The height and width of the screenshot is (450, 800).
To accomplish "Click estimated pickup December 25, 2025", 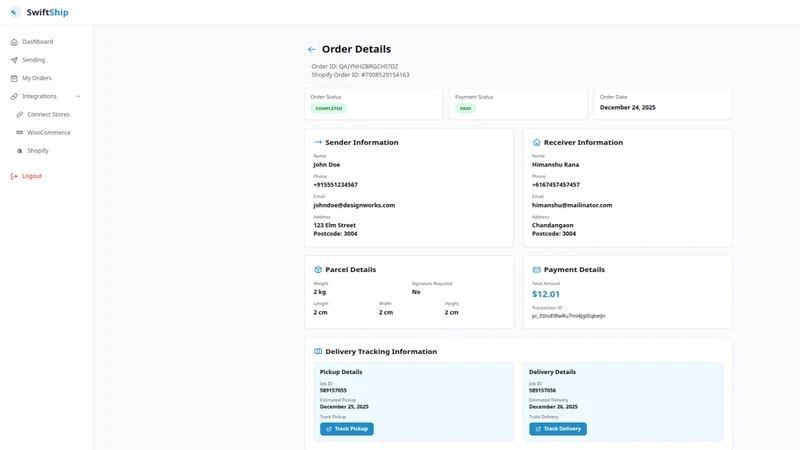I will pos(344,407).
